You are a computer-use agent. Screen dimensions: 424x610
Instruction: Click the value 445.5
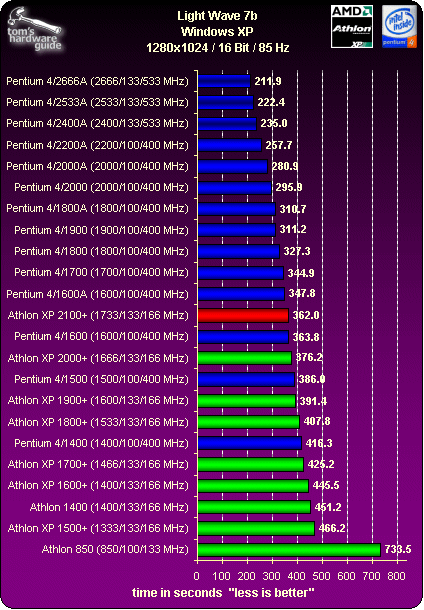tap(326, 485)
